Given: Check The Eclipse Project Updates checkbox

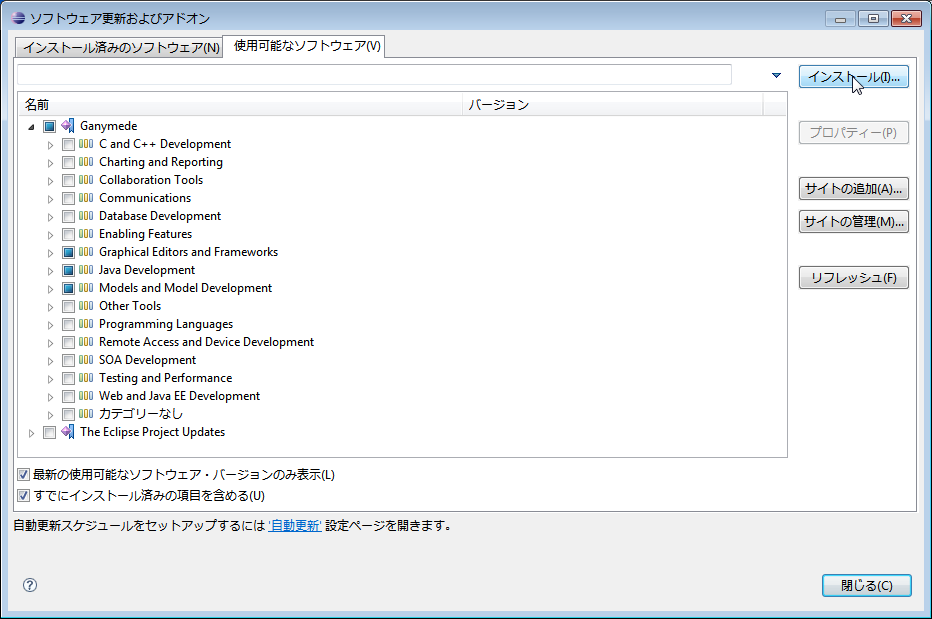Looking at the screenshot, I should 49,432.
